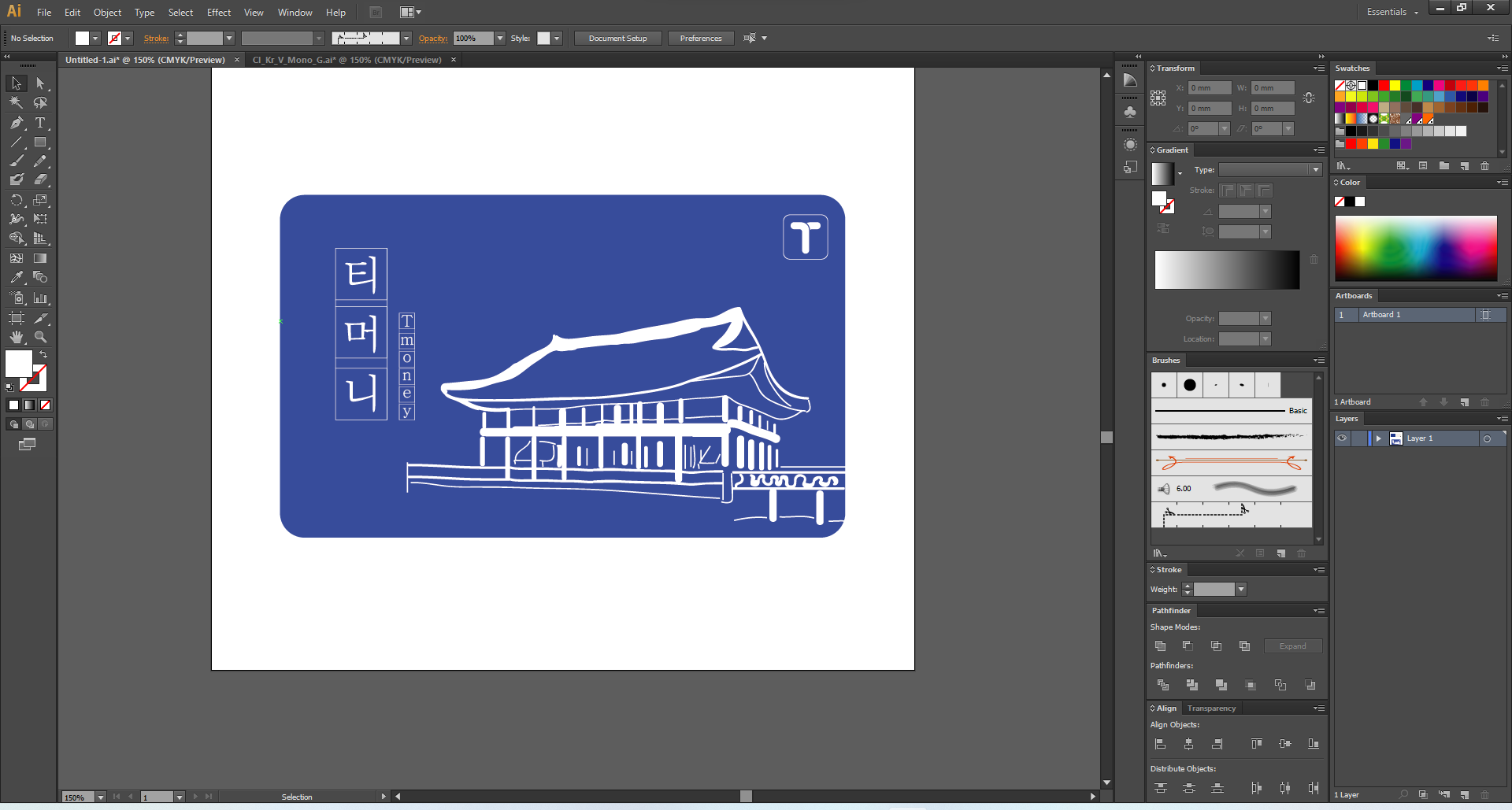Open the Window menu
1512x810 pixels.
295,13
